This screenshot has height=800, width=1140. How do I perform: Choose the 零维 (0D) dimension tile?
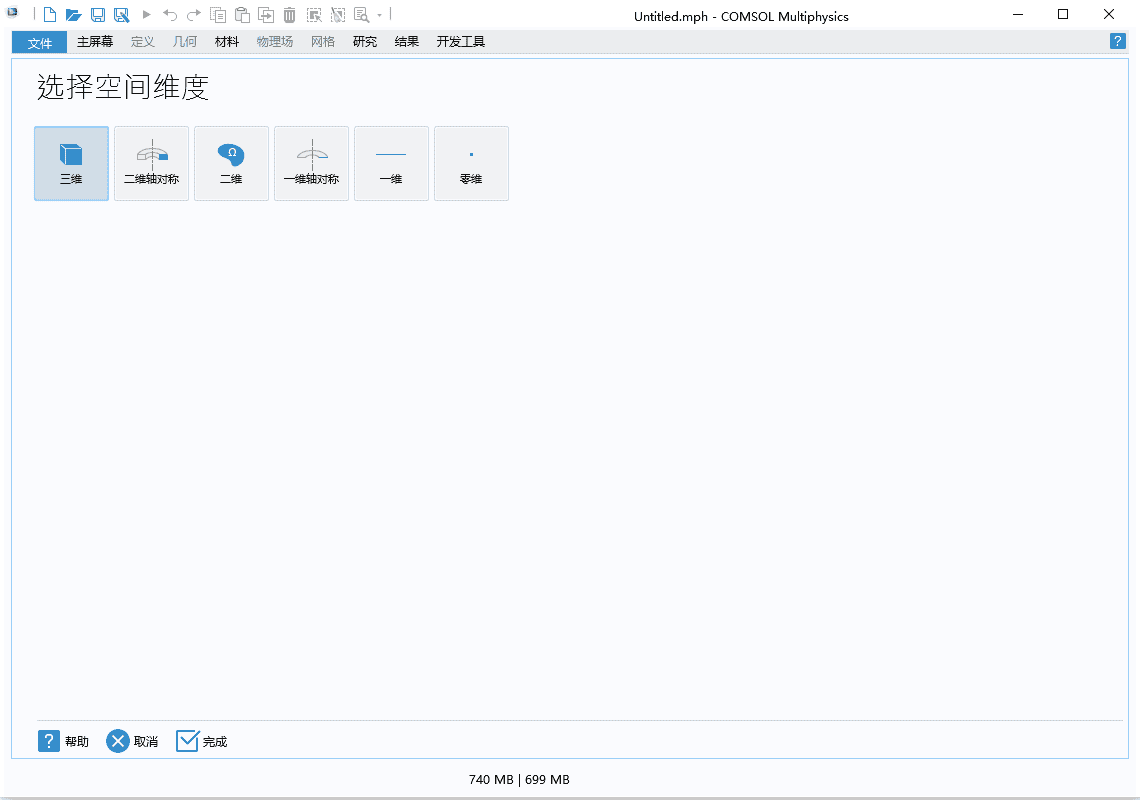click(x=471, y=163)
